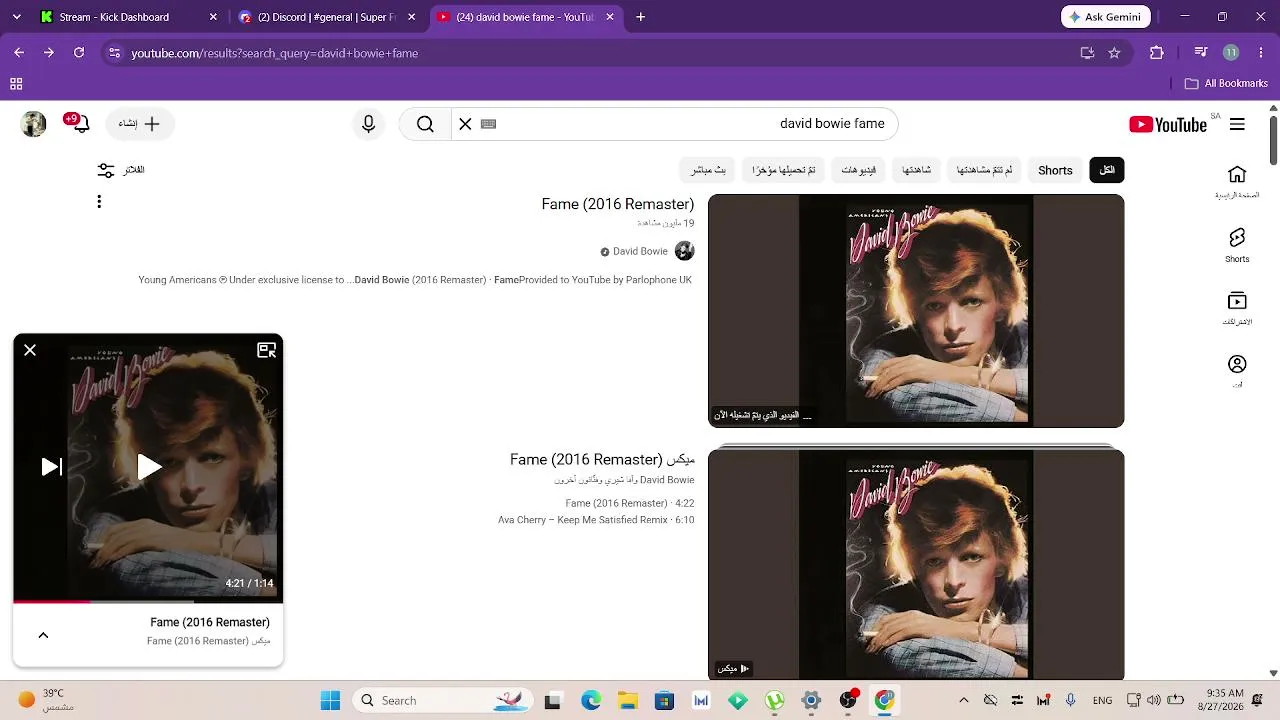Select the Recently uploaded filter chip
Viewport: 1280px width, 720px height.
click(784, 170)
